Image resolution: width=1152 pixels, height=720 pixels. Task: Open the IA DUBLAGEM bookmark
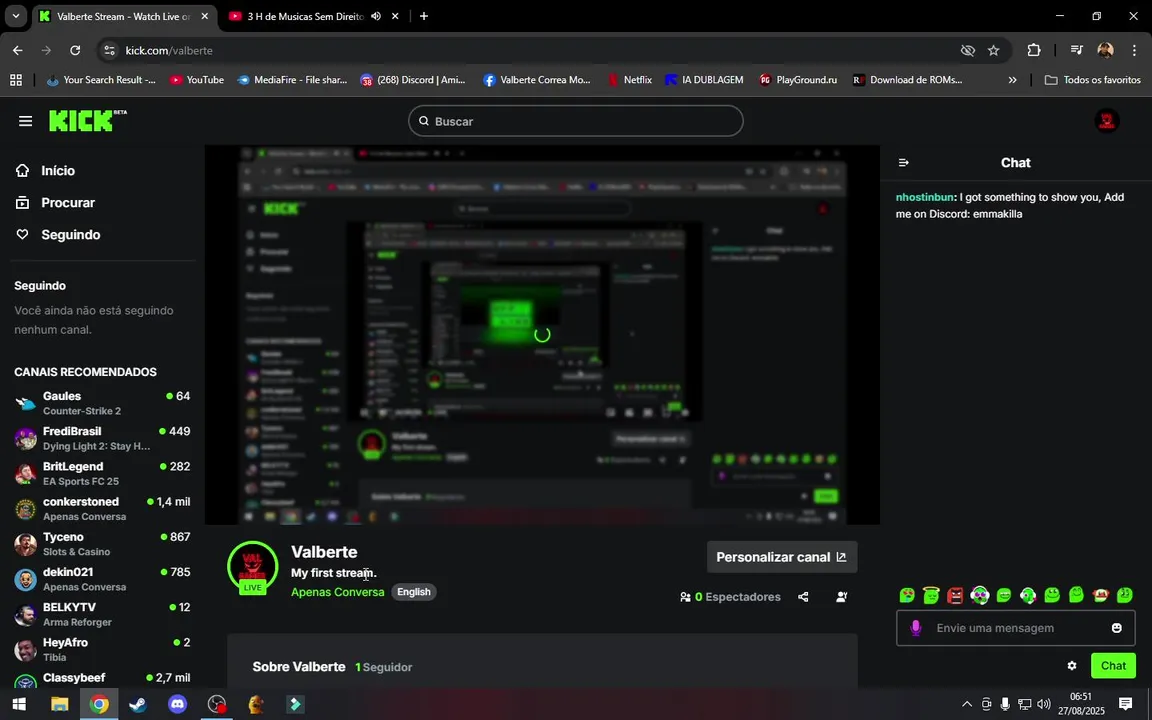pos(705,80)
